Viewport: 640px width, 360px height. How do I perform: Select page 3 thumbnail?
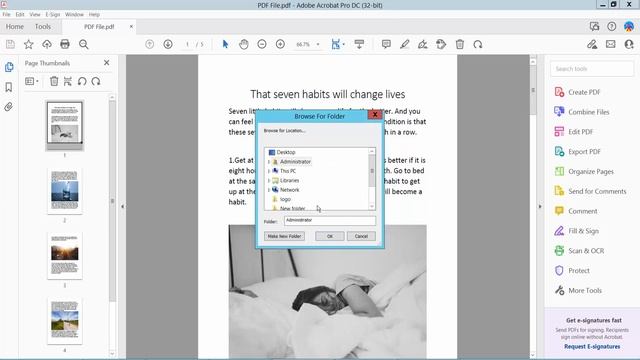[x=64, y=256]
